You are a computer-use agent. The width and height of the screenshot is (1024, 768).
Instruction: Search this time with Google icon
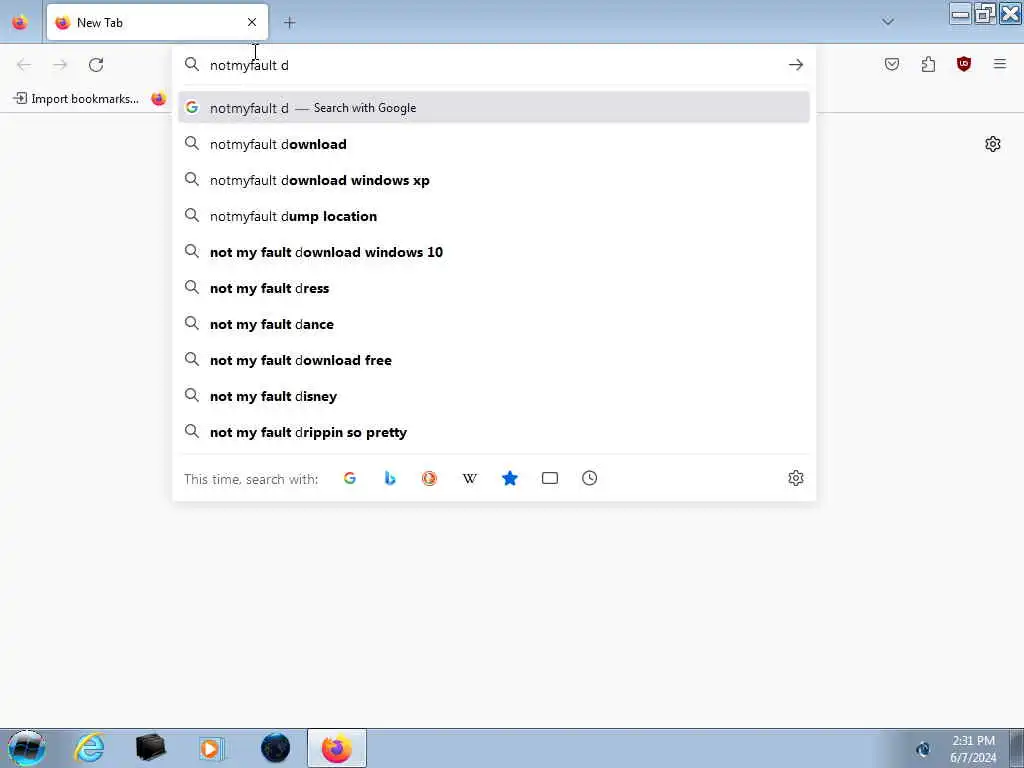pos(349,479)
